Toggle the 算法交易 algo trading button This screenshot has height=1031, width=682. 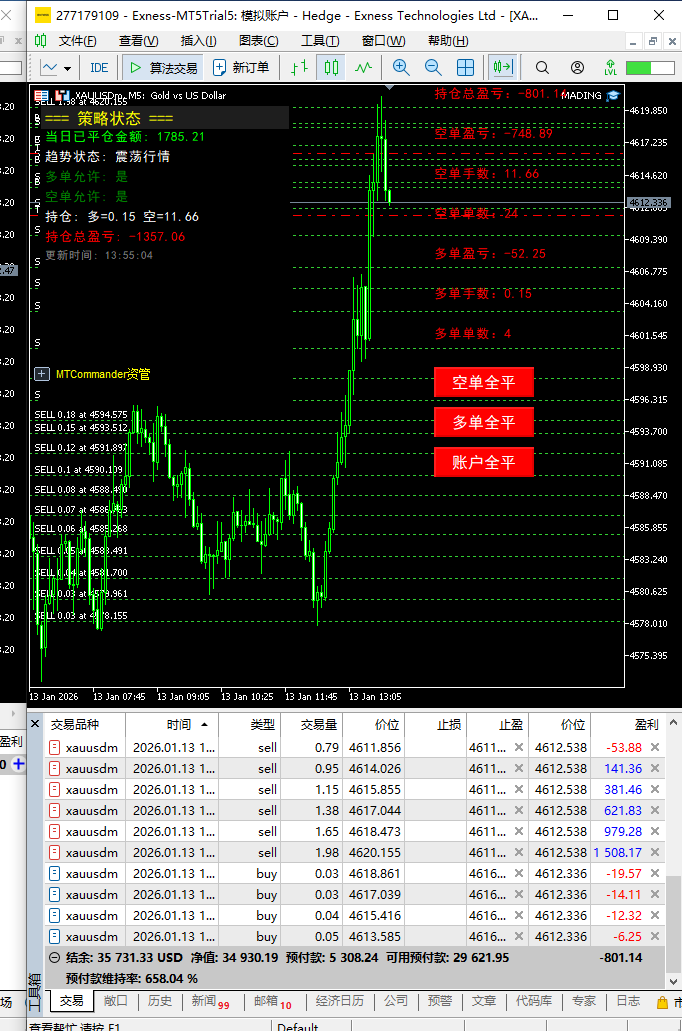[164, 68]
